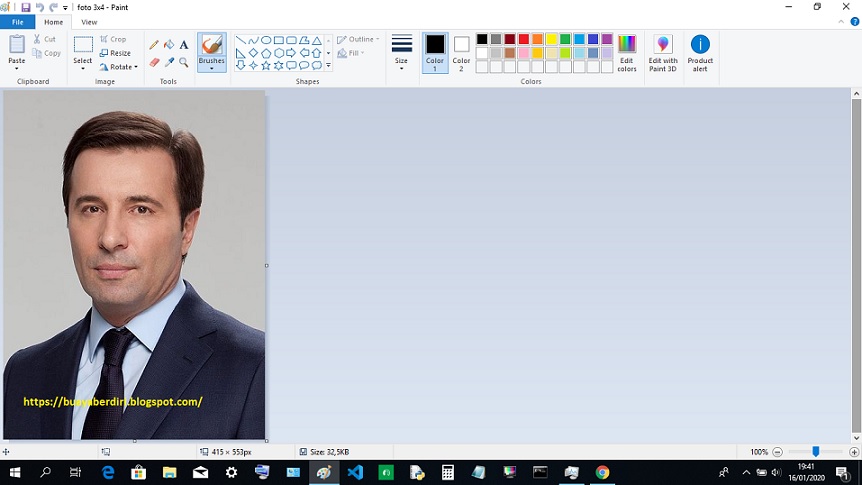Select the Color picker eyedropper tool
The width and height of the screenshot is (862, 485).
169,63
